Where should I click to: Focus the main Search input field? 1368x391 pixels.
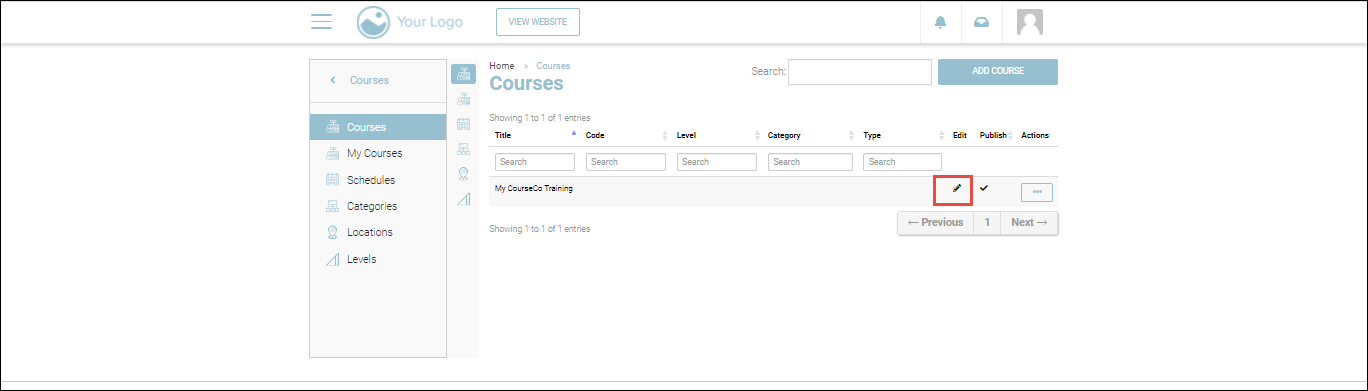point(860,72)
